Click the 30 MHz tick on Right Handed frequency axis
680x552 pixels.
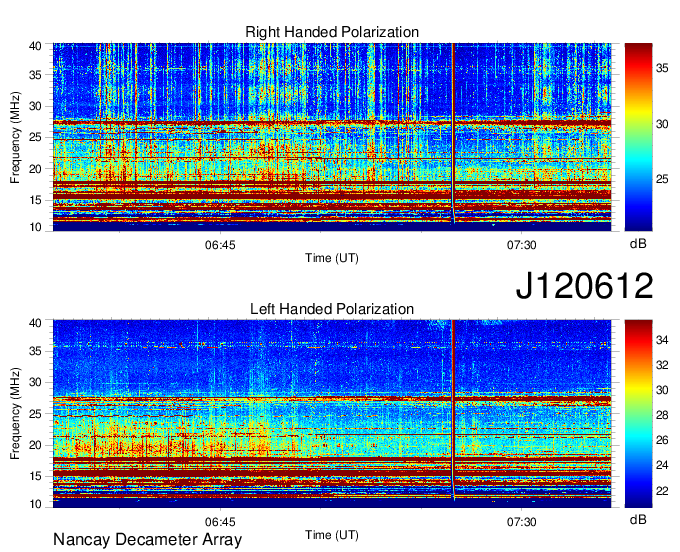36,106
